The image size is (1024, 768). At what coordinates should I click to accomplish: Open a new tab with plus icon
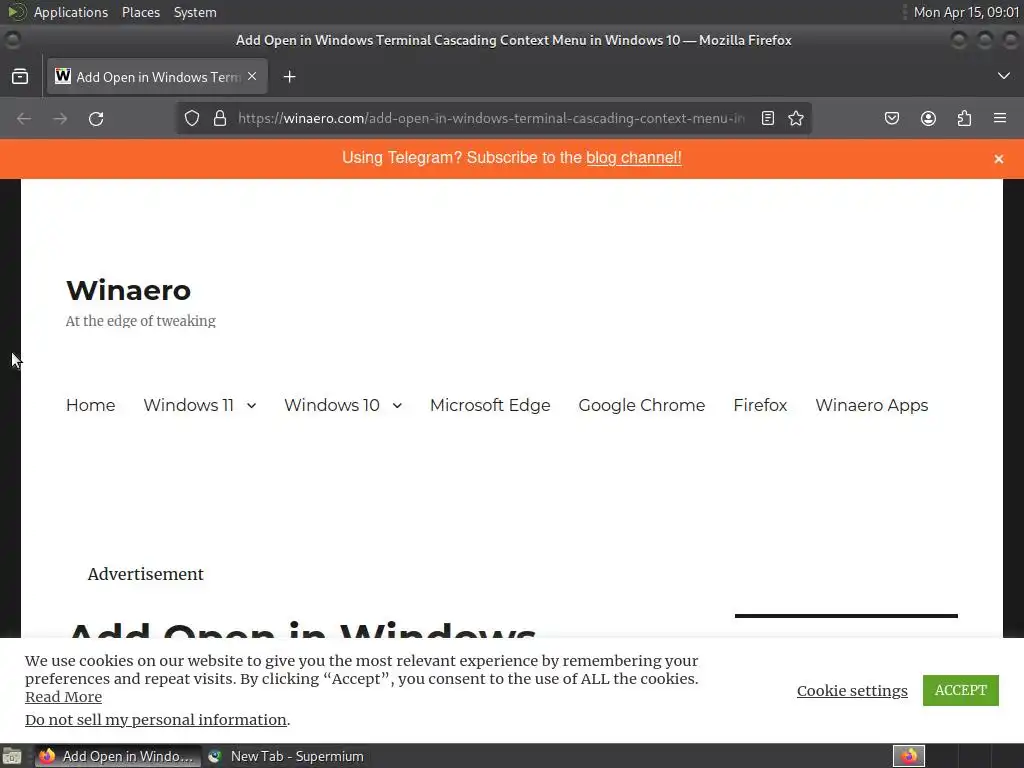[x=289, y=77]
